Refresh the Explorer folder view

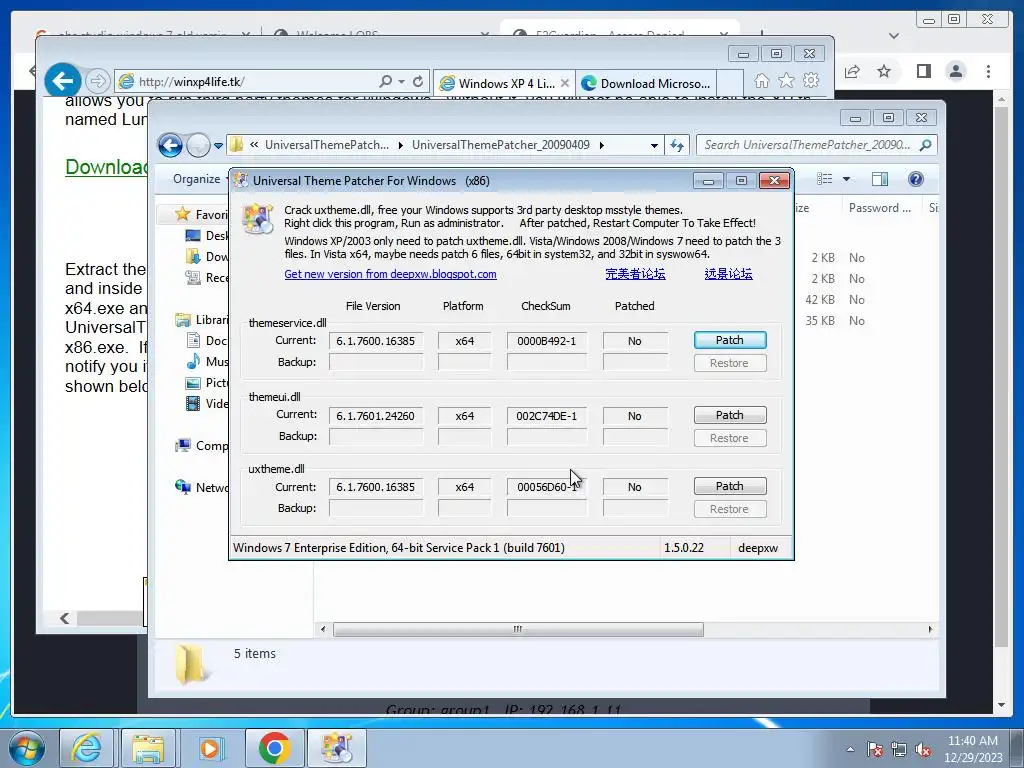click(677, 146)
